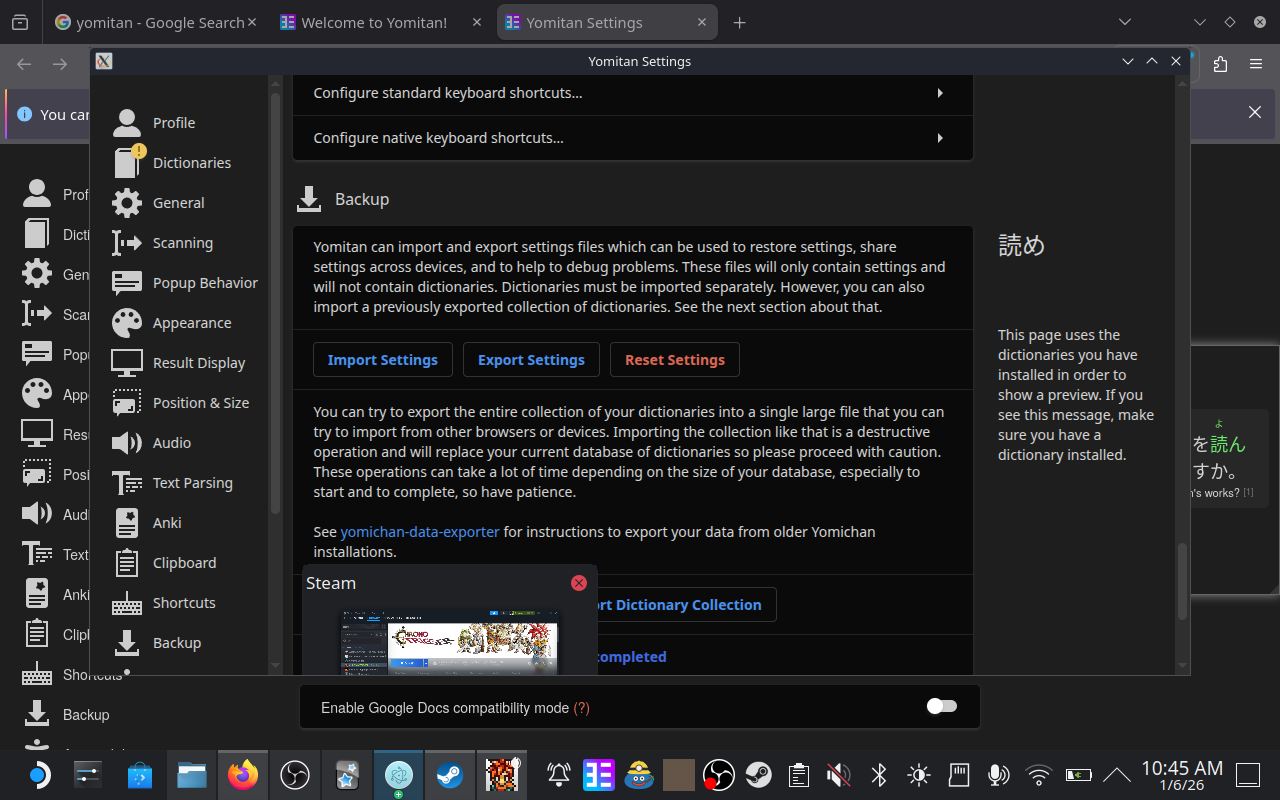Expand Configure native keyboard shortcuts
Screen dimensions: 1280x800
[632, 138]
